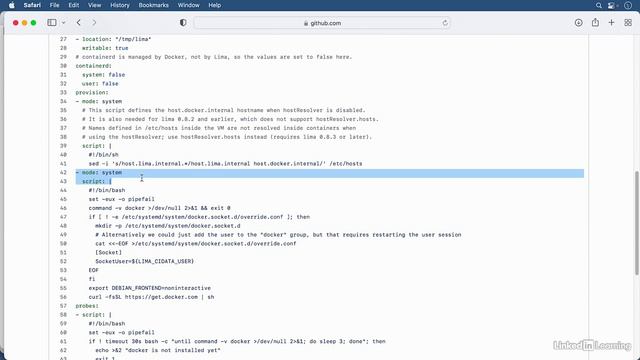The width and height of the screenshot is (640, 360).
Task: Open the Bookmarks menu
Action: point(153,5)
